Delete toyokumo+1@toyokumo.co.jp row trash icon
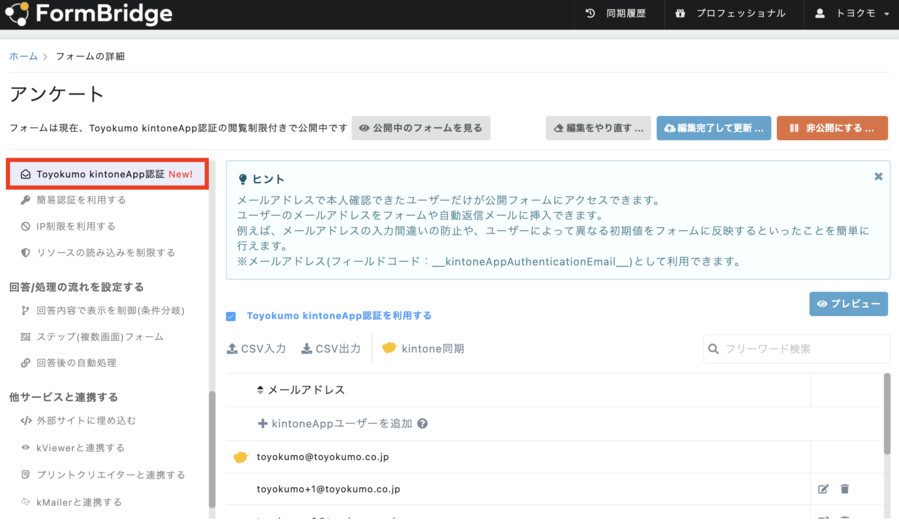 (x=845, y=489)
